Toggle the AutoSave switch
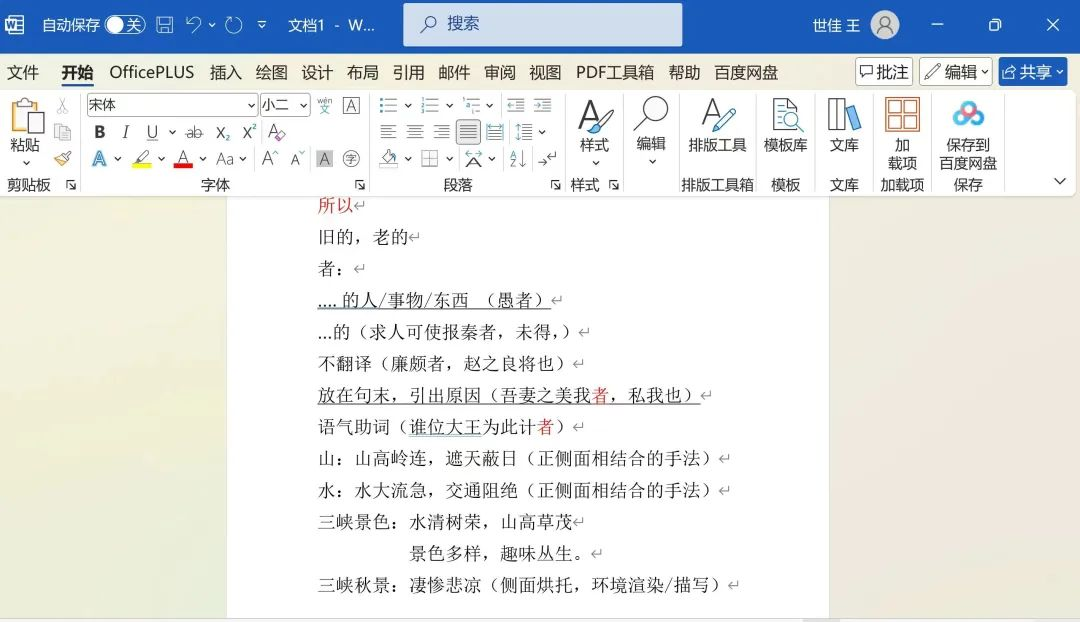This screenshot has height=622, width=1080. tap(125, 25)
